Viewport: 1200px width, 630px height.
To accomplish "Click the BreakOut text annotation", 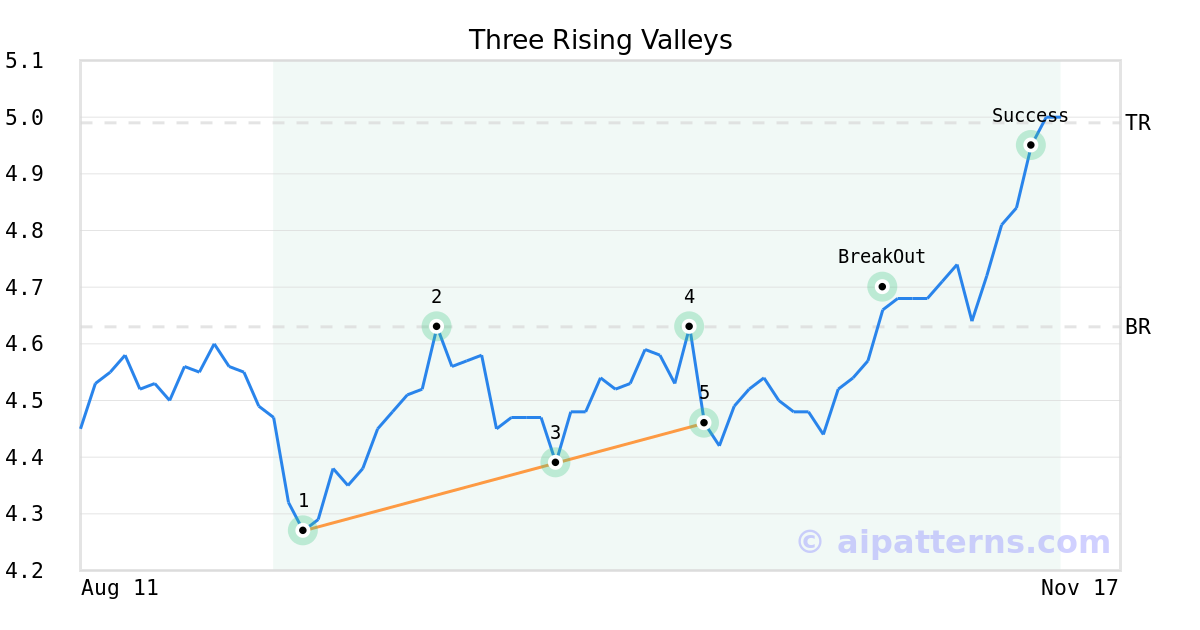I will point(882,257).
